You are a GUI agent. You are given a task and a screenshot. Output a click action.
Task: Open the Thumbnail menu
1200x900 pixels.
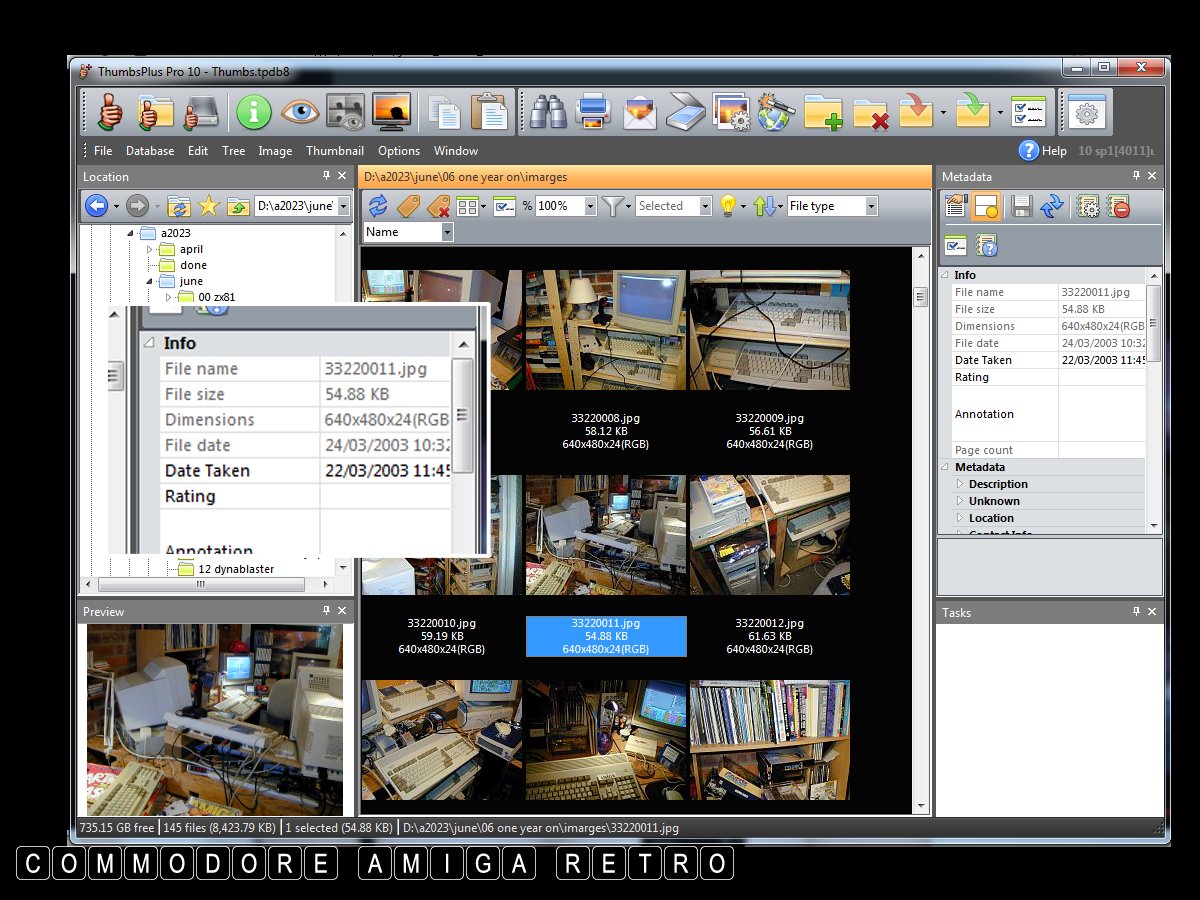(335, 151)
